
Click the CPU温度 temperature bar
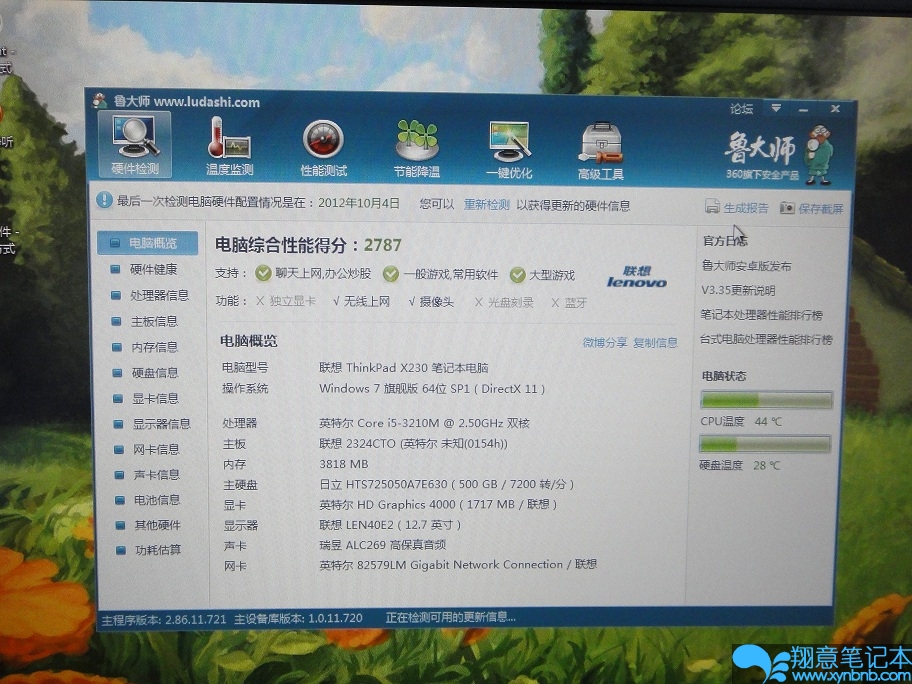click(766, 401)
